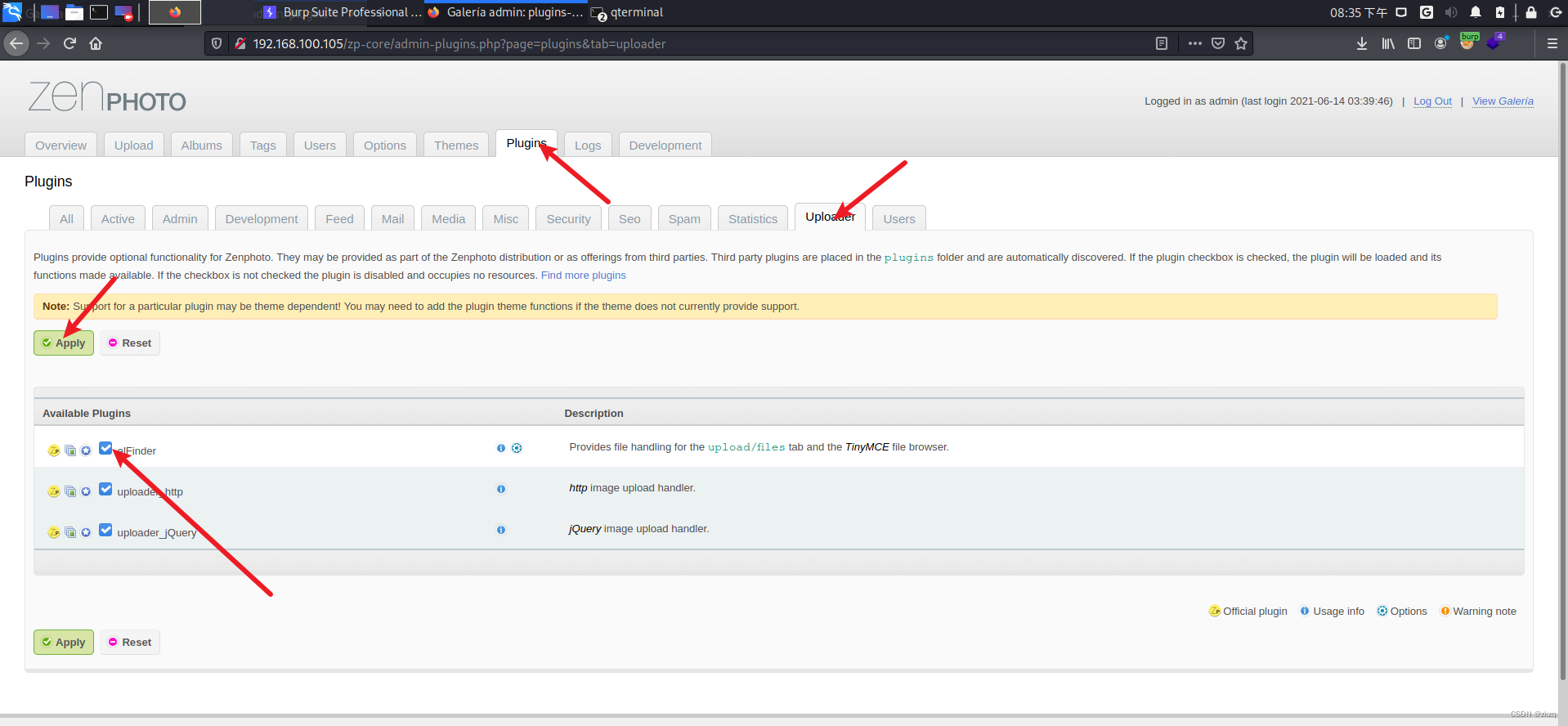The width and height of the screenshot is (1568, 726).
Task: Show Users plugins subtab
Action: point(899,218)
